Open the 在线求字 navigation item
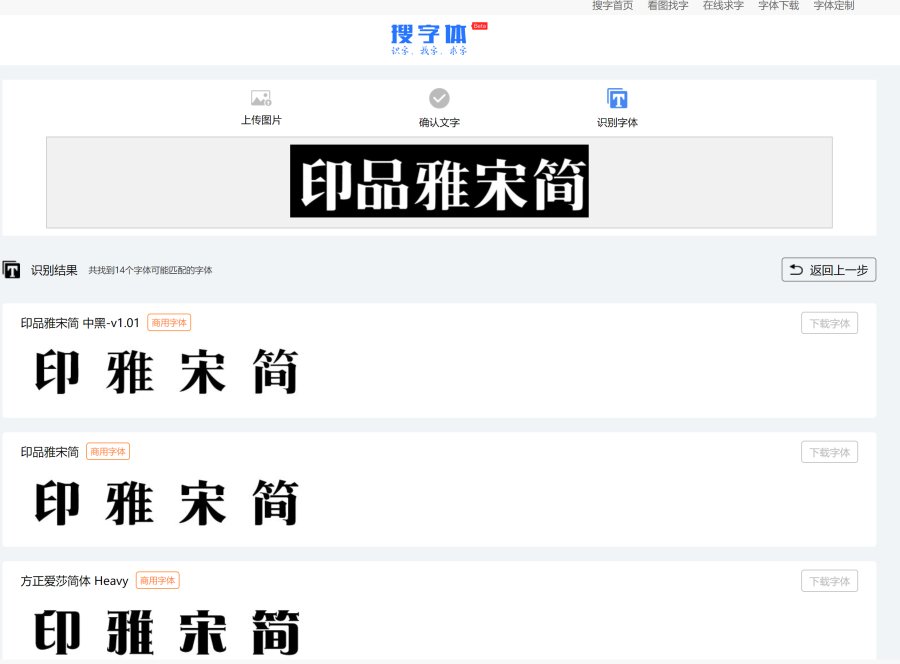 pyautogui.click(x=723, y=6)
